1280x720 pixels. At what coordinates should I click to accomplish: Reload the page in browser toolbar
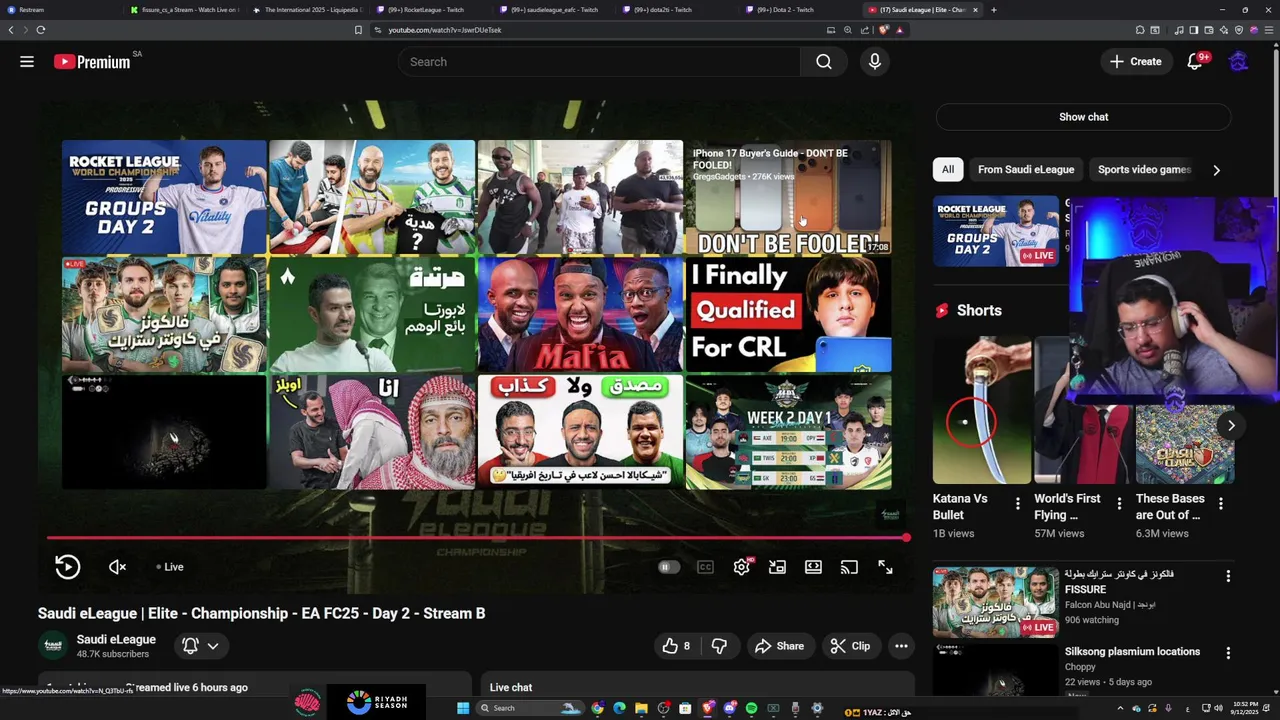(x=41, y=30)
